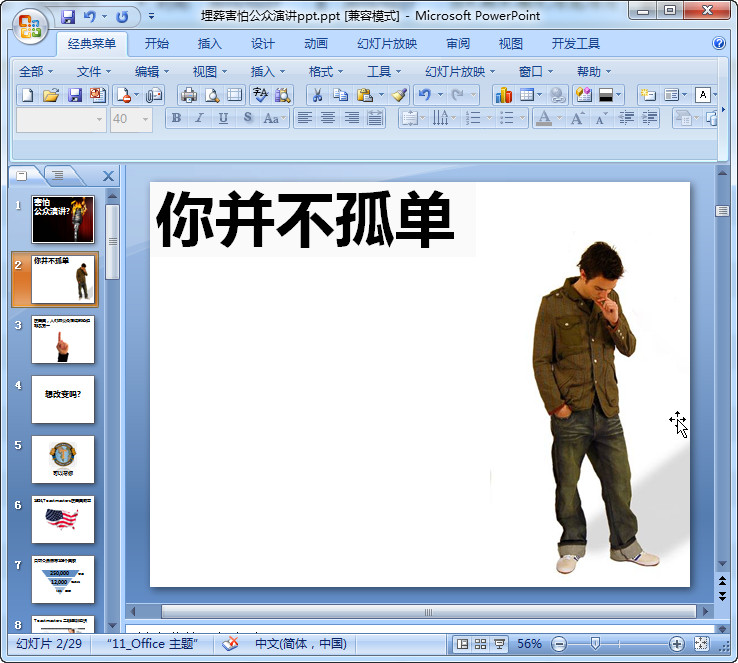The width and height of the screenshot is (738, 663).
Task: Open the 文件 classic menu
Action: tap(94, 72)
